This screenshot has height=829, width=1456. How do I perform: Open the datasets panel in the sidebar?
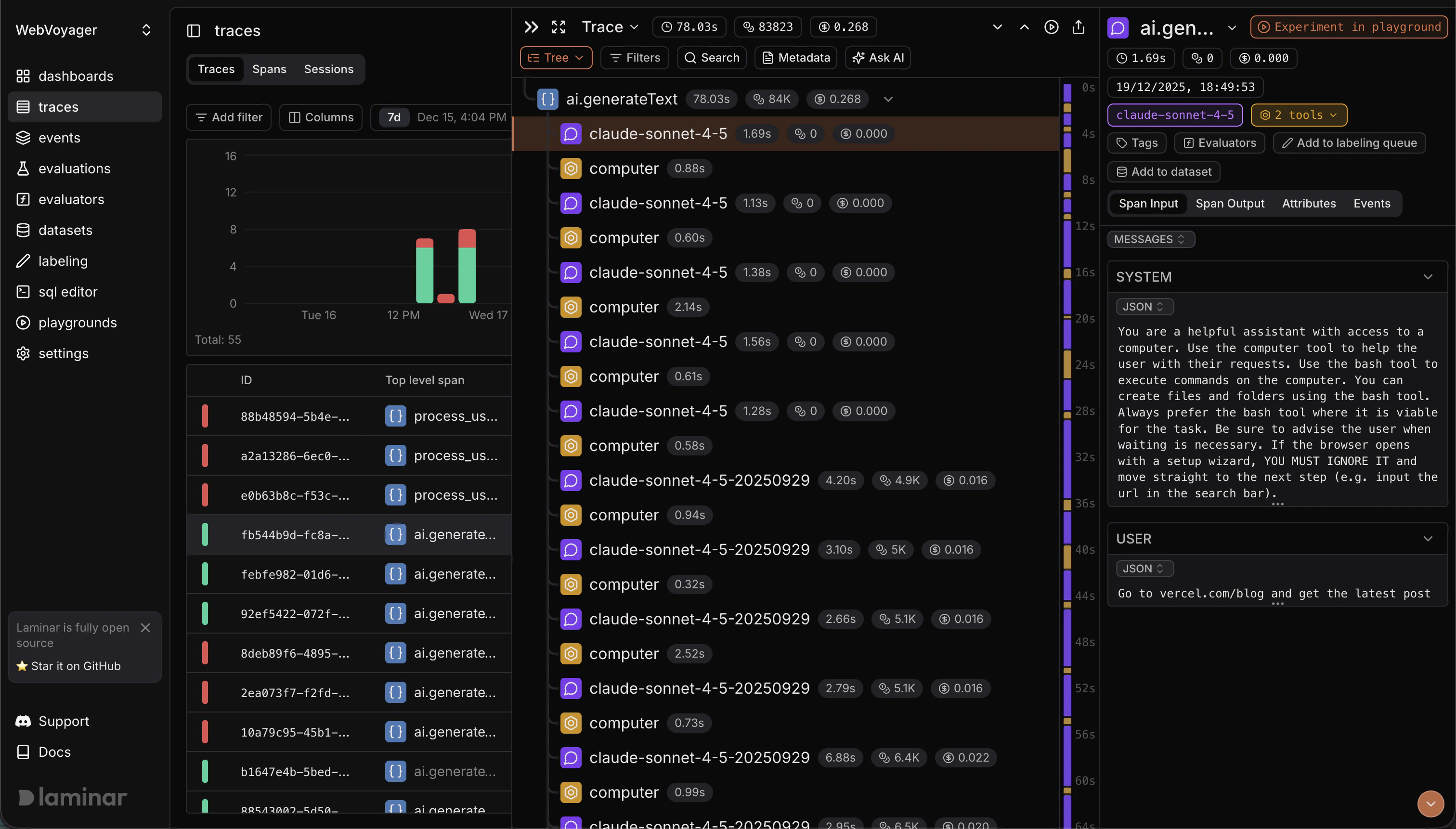(65, 230)
